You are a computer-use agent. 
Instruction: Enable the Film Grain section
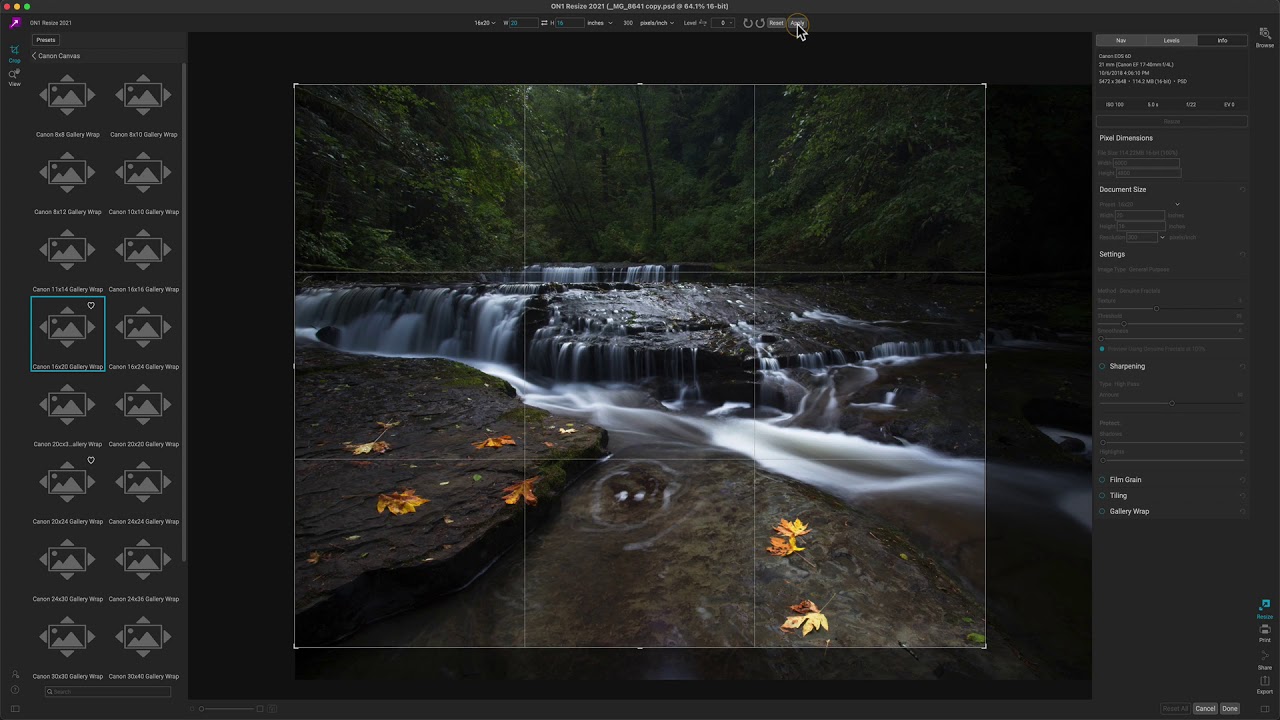1102,480
